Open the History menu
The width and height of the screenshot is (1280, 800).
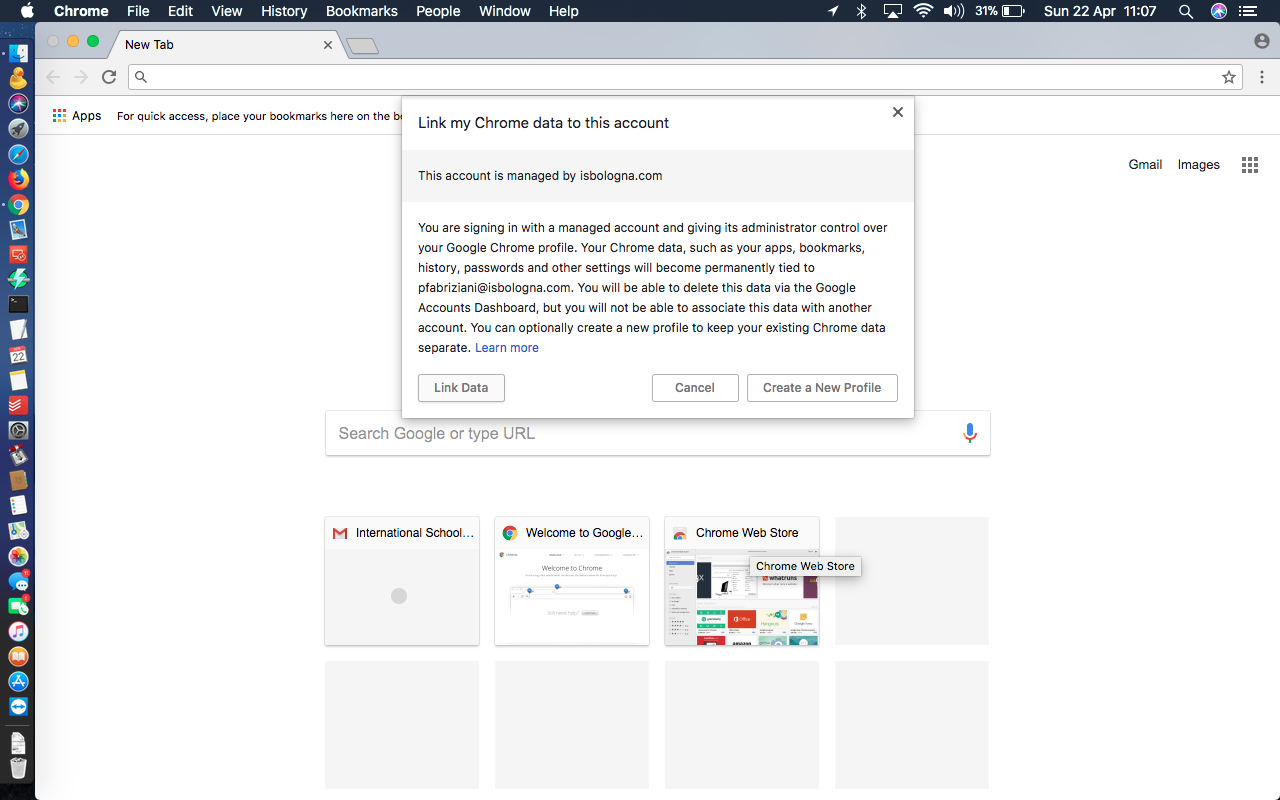[x=284, y=11]
